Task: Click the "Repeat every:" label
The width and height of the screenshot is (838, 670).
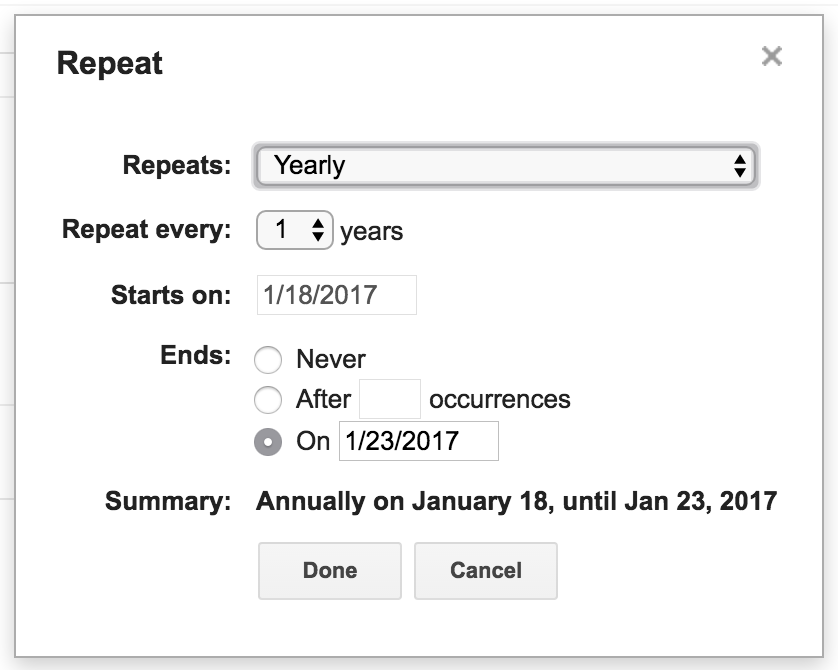Action: [x=147, y=229]
